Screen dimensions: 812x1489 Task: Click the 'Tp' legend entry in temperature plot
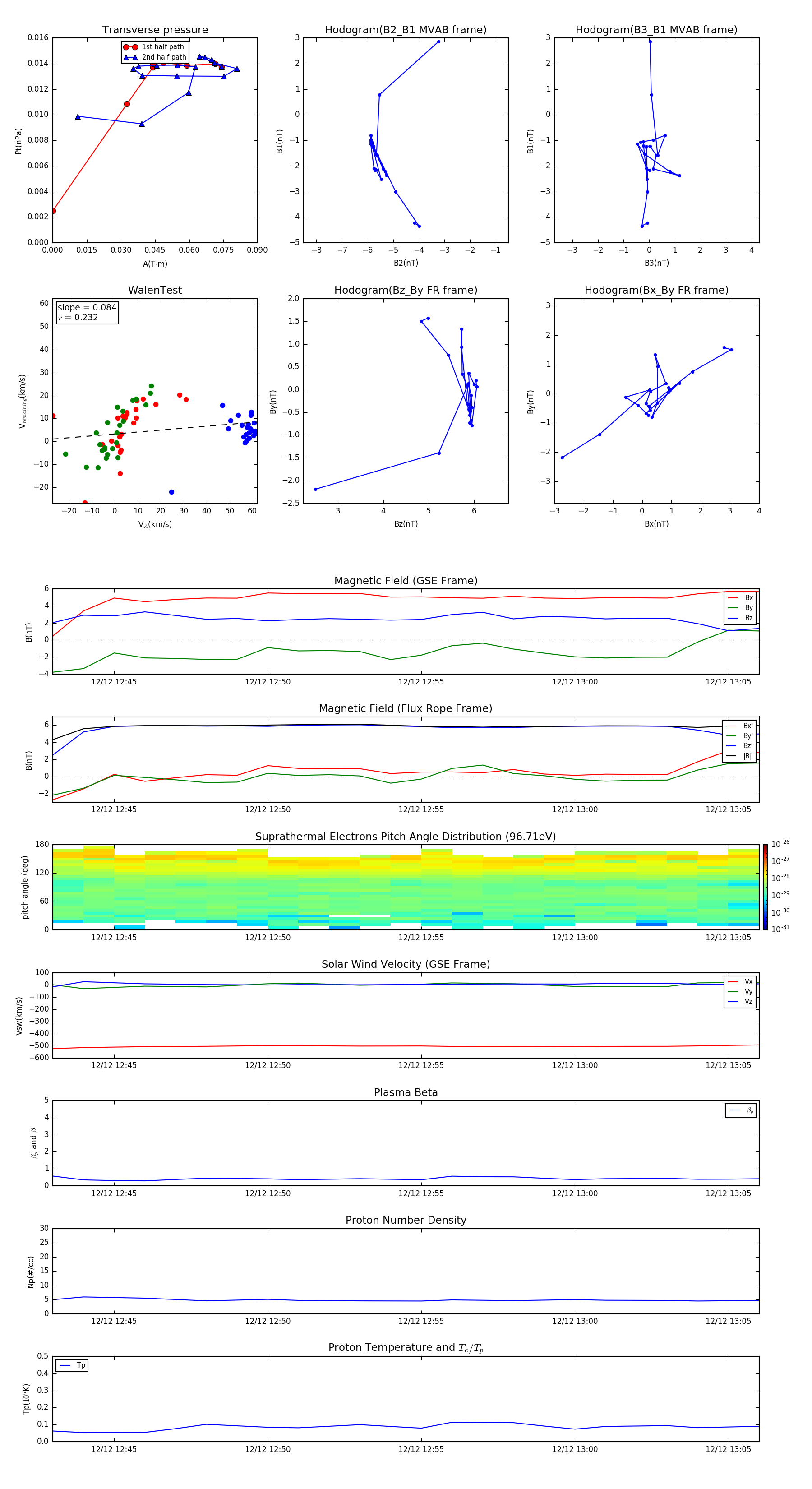click(x=72, y=1365)
